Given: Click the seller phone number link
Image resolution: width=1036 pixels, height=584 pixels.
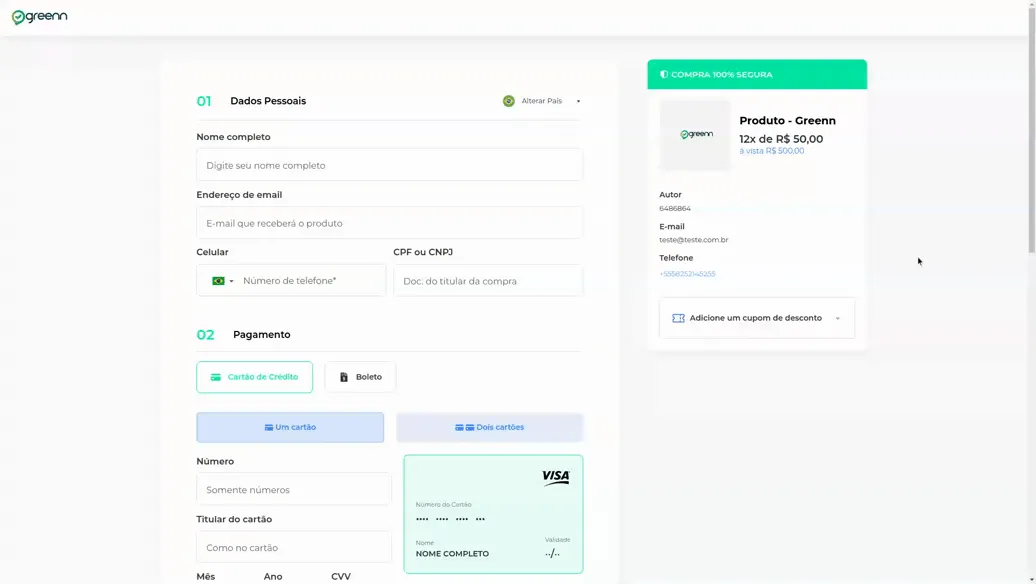Looking at the screenshot, I should pyautogui.click(x=687, y=274).
